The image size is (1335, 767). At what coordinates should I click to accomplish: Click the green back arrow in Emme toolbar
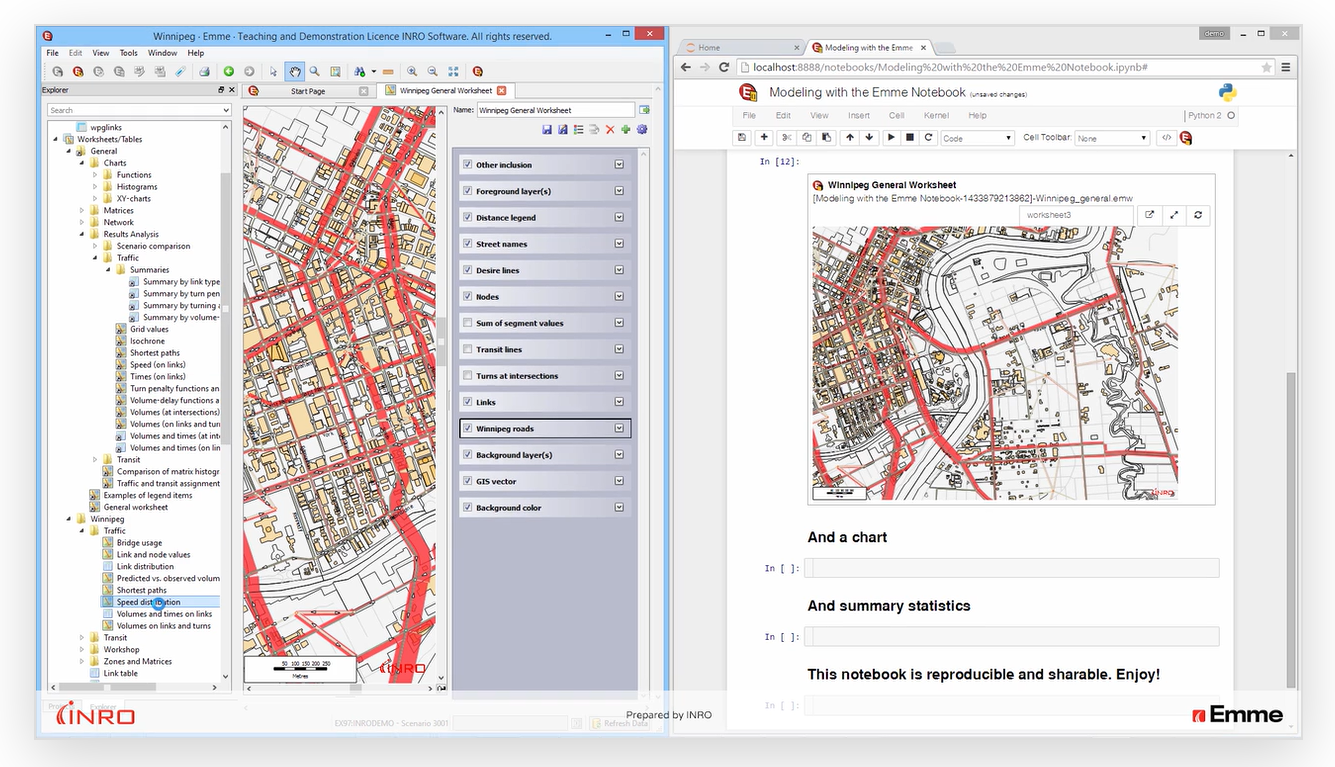tap(229, 71)
